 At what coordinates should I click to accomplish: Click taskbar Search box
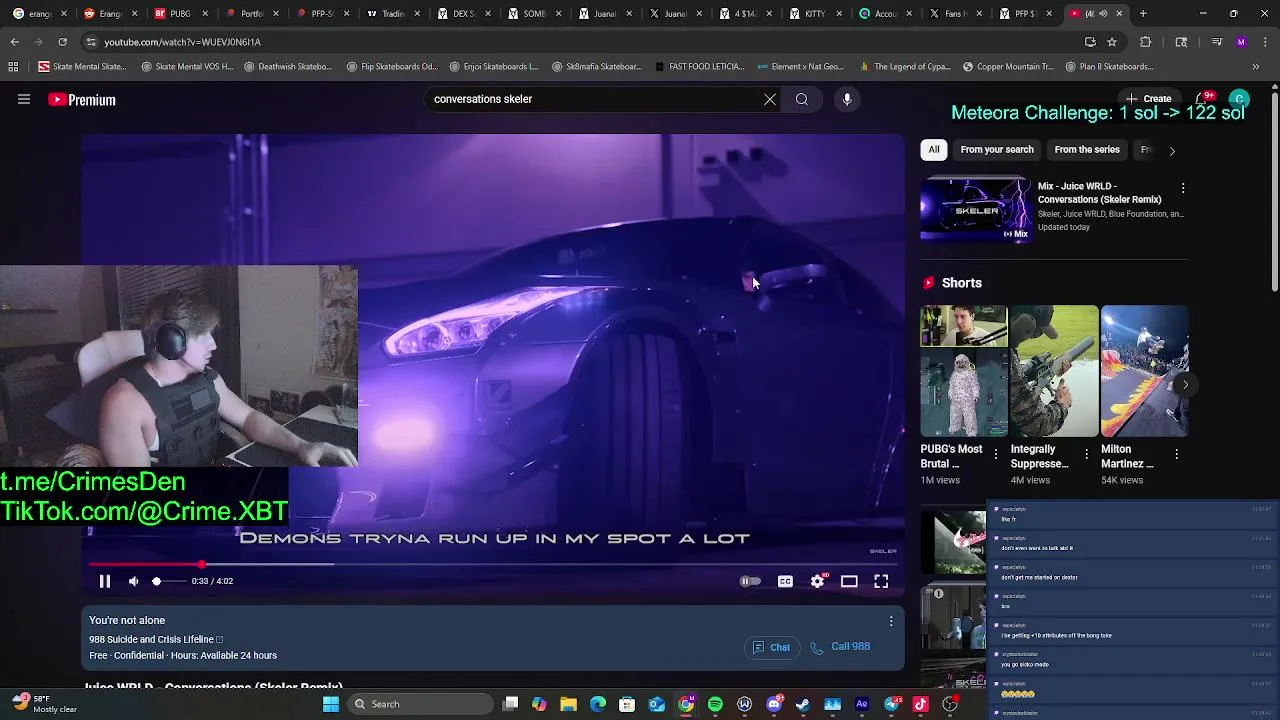coord(418,704)
